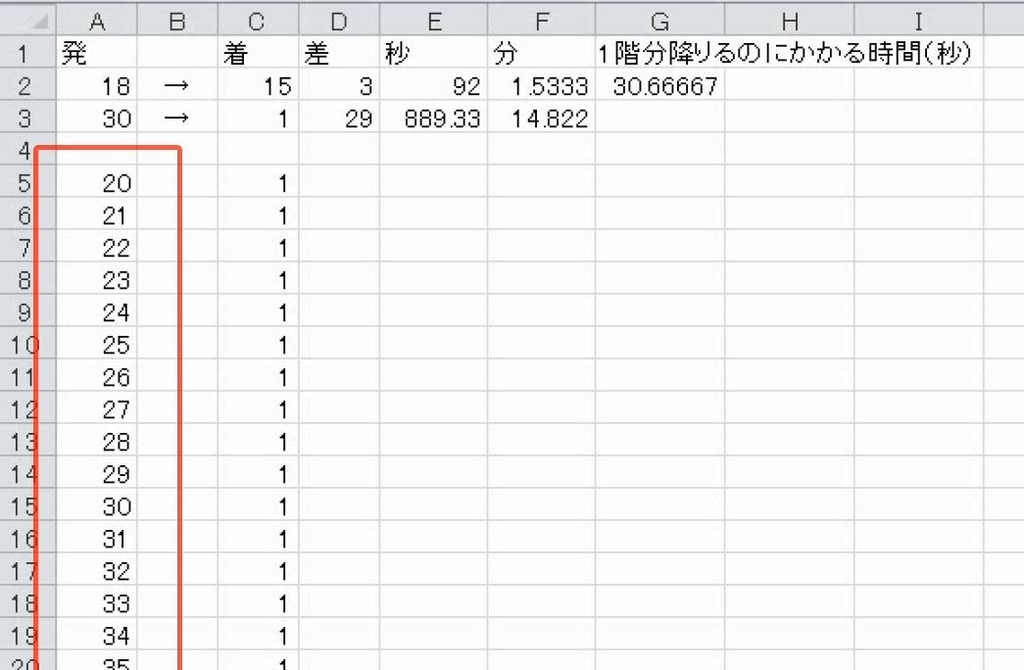Viewport: 1024px width, 670px height.
Task: Click the Select All corner triangle
Action: coord(28,21)
